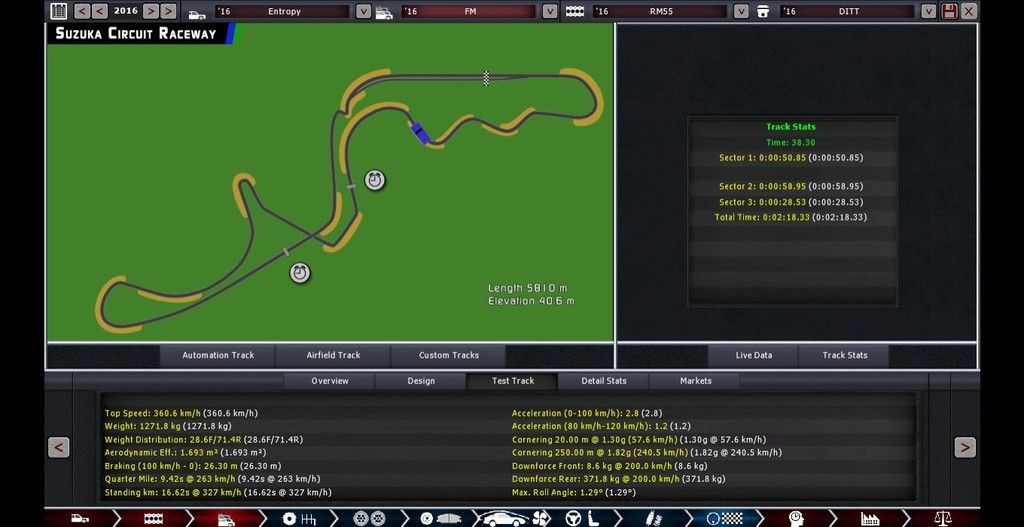Open the steering wheel interior step icon
The width and height of the screenshot is (1024, 527).
(x=573, y=518)
